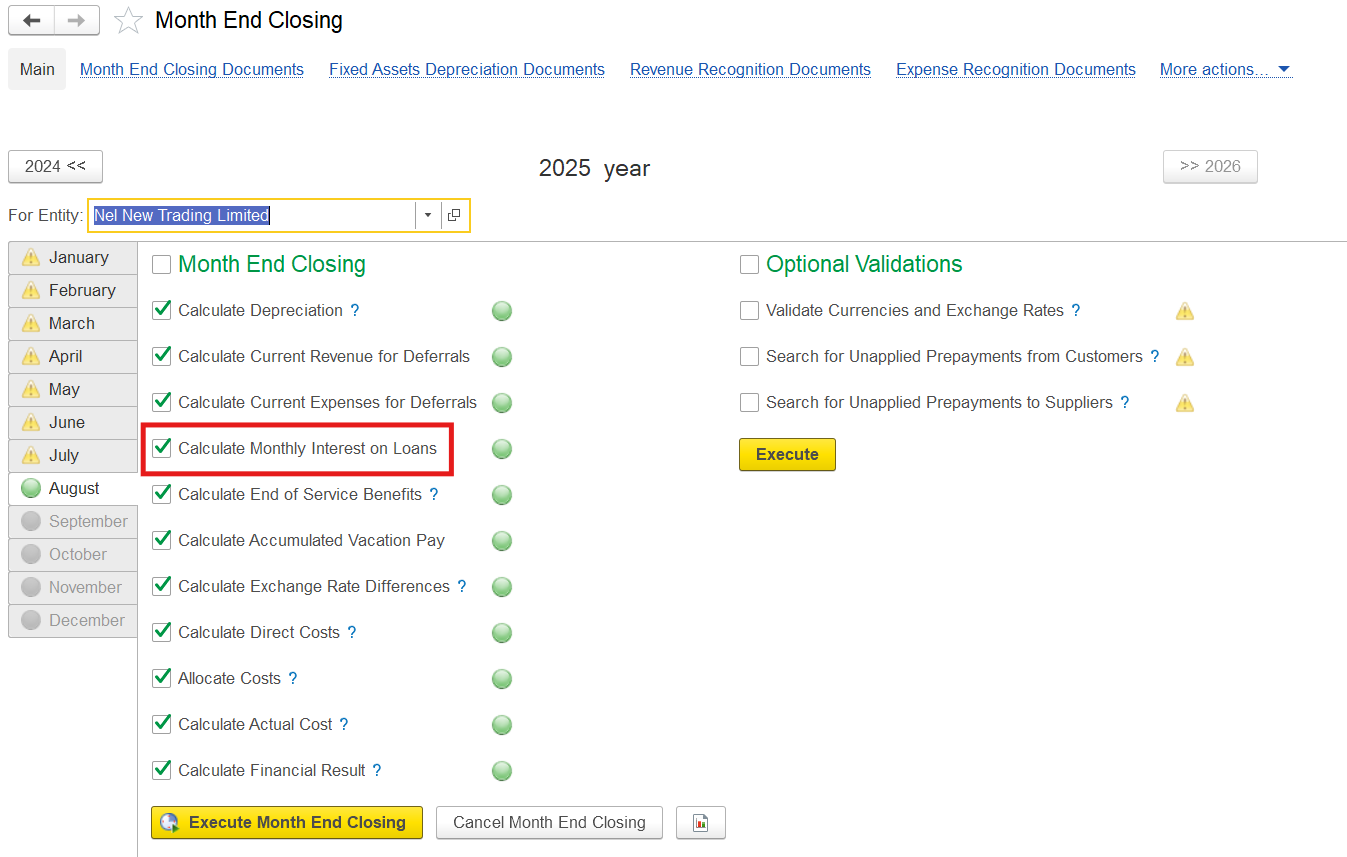Viewport: 1347px width, 857px height.
Task: Uncheck Calculate Monthly Interest on Loans
Action: point(162,448)
